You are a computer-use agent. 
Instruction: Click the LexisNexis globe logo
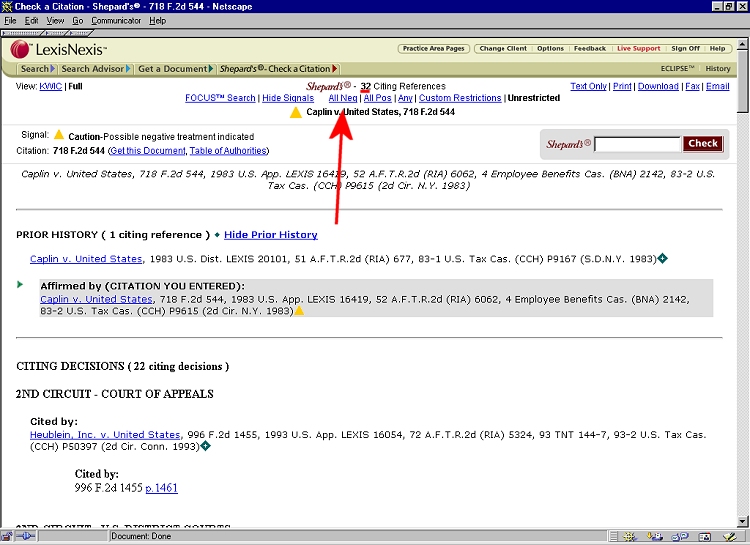coord(20,50)
